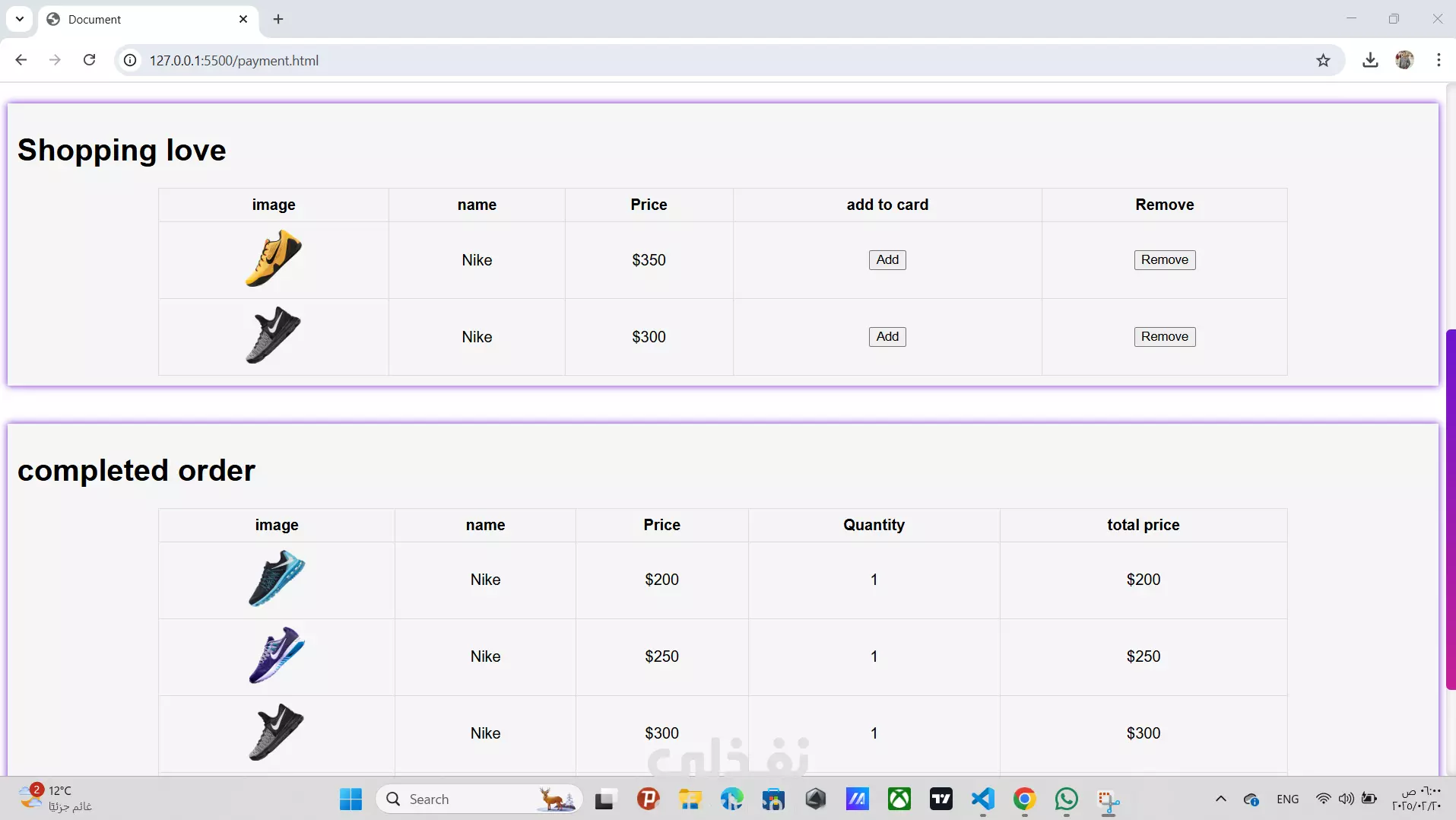Open Microsoft Store from the taskbar

tap(773, 799)
